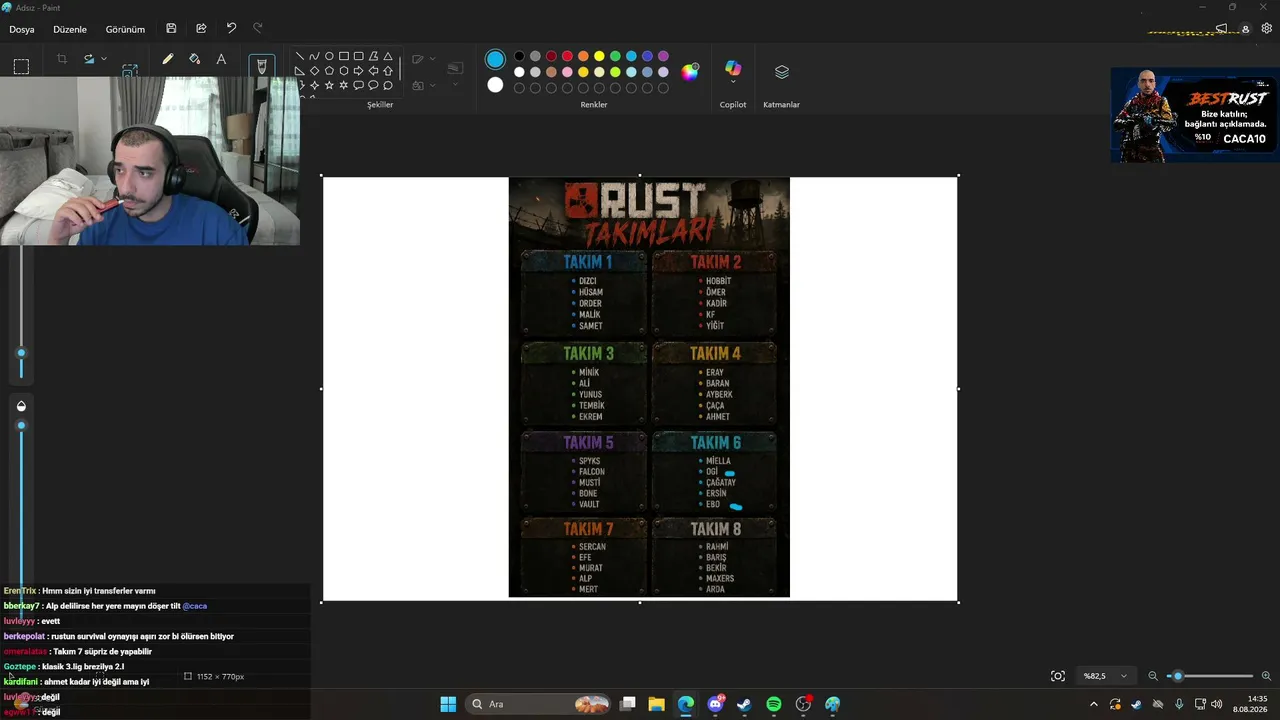Open the Edit colors wheel
The width and height of the screenshot is (1280, 720).
[x=690, y=71]
